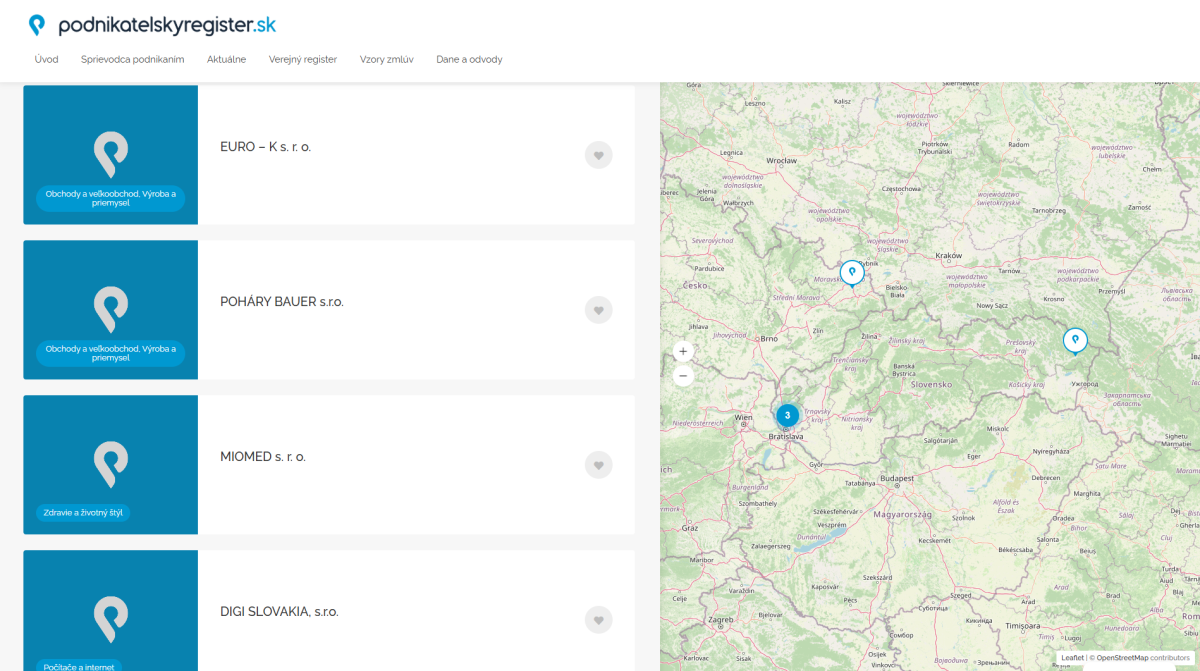Click the podnikatelskyregister.sk logo
1200x671 pixels.
point(152,25)
